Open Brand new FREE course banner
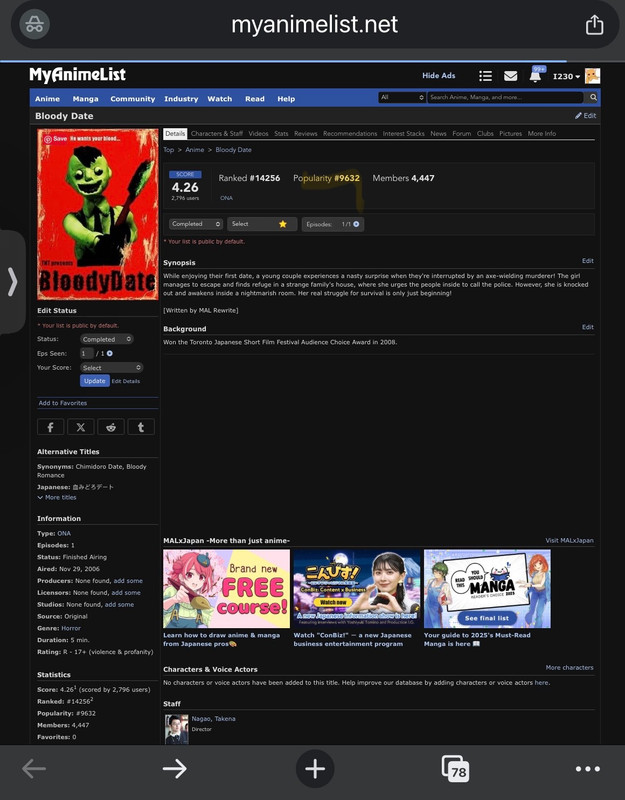 click(227, 589)
